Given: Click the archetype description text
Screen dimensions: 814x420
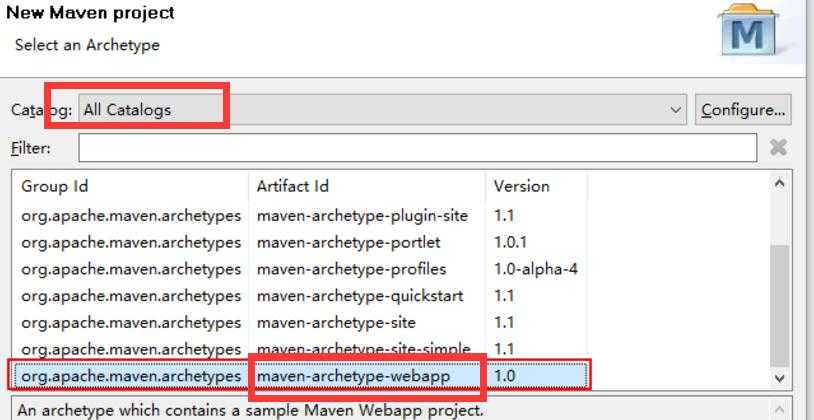Looking at the screenshot, I should 250,411.
